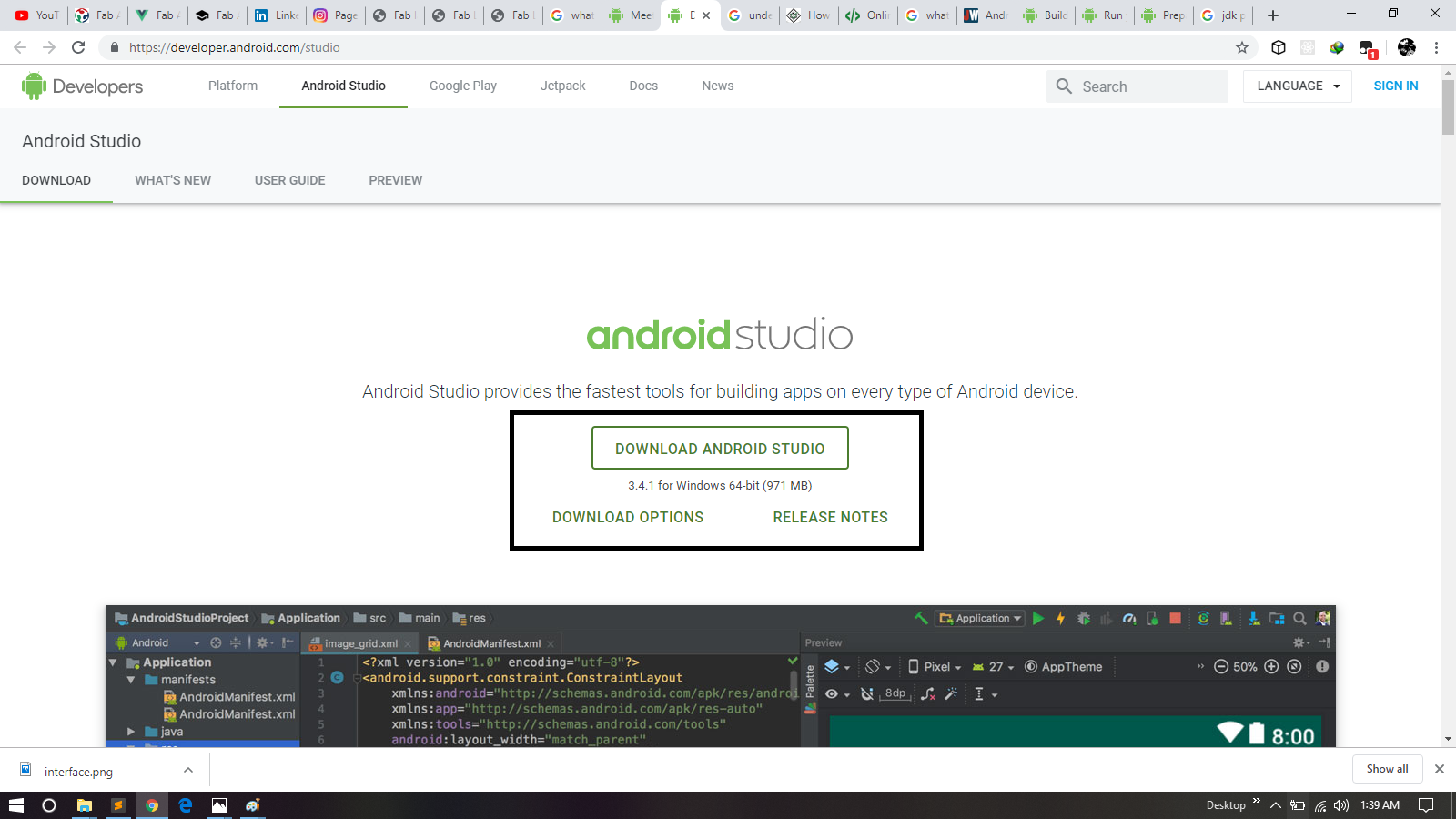Open the Windows notification center
This screenshot has width=1456, height=819.
tap(1426, 805)
